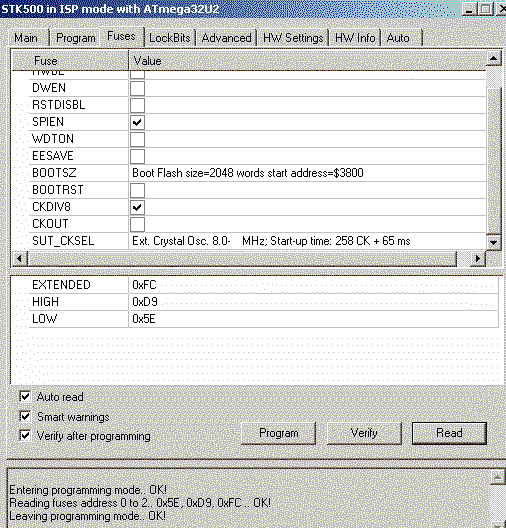Uncheck the CKDIV8 fuse checkbox
Image resolution: width=506 pixels, height=528 pixels.
tap(137, 207)
